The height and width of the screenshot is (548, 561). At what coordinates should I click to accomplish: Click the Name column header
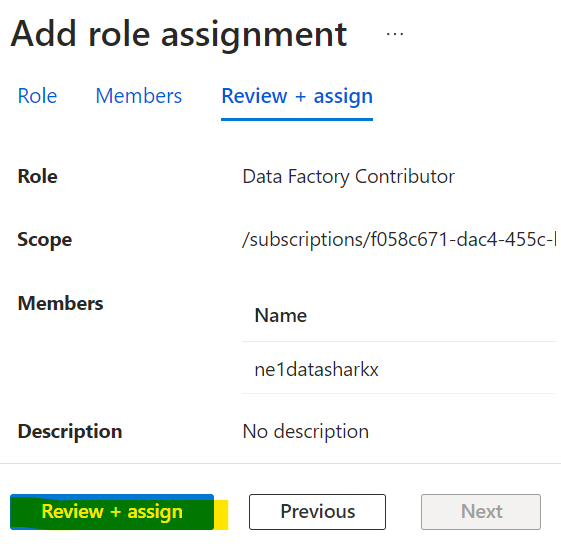coord(280,315)
